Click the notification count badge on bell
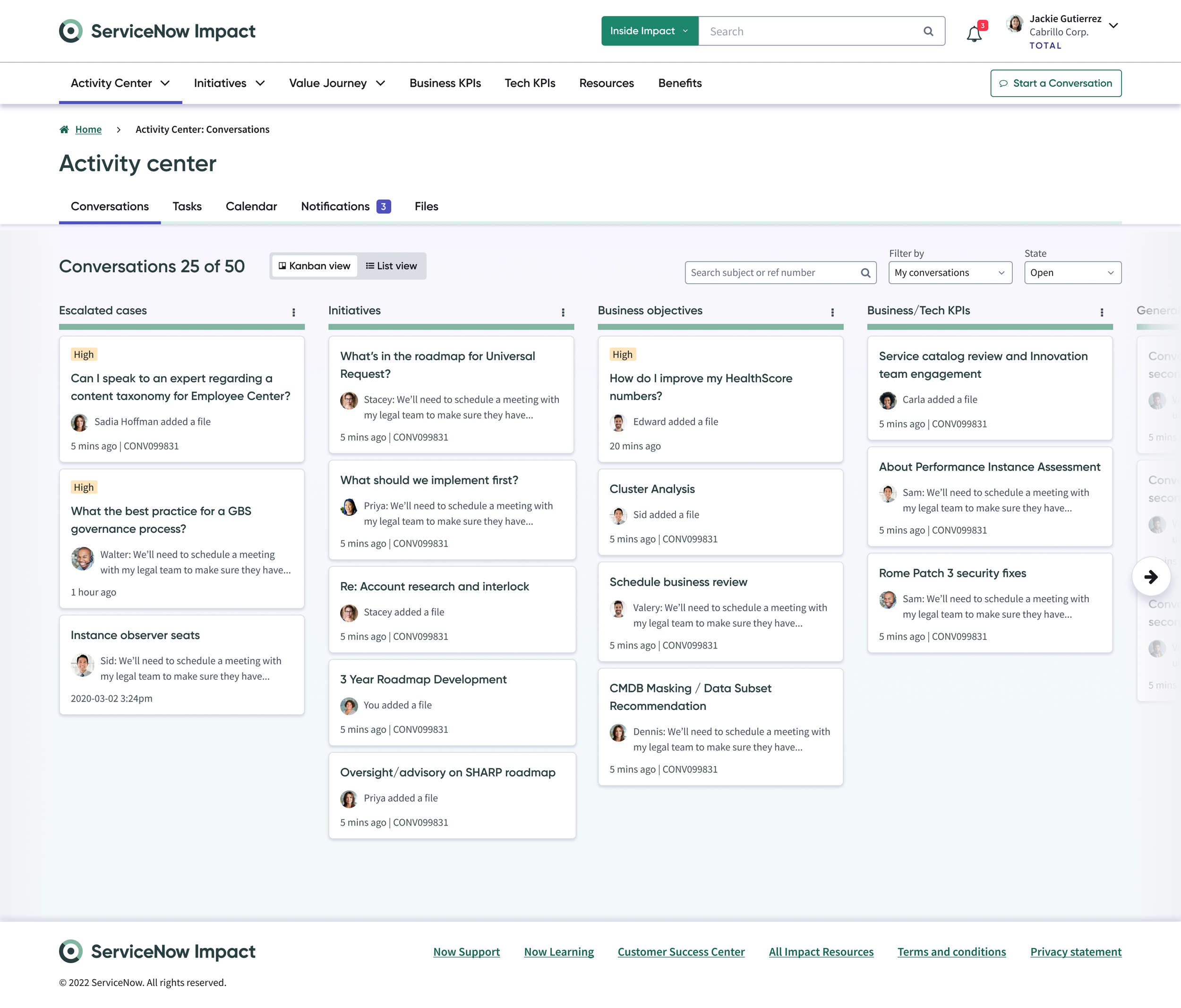The width and height of the screenshot is (1181, 1008). click(983, 26)
